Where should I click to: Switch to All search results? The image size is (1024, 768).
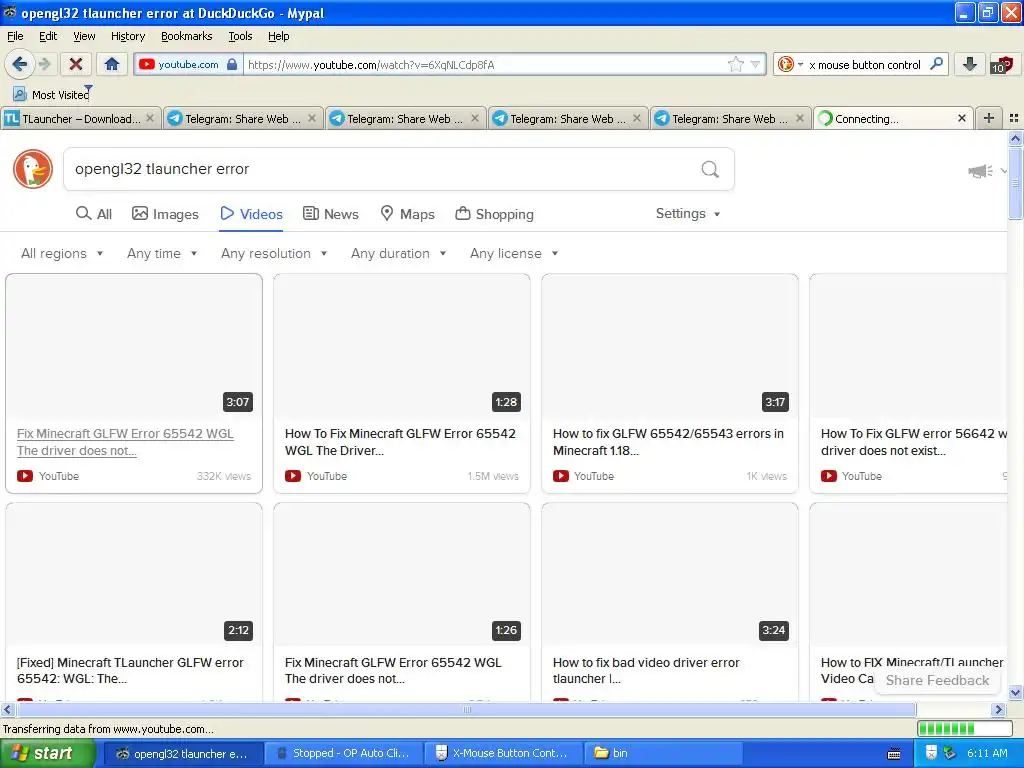[x=94, y=214]
